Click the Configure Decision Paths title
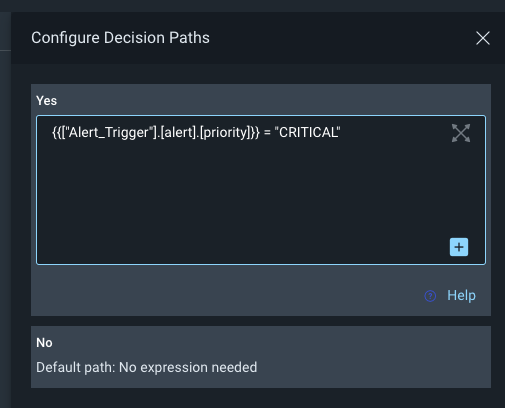This screenshot has height=408, width=505. [x=120, y=38]
